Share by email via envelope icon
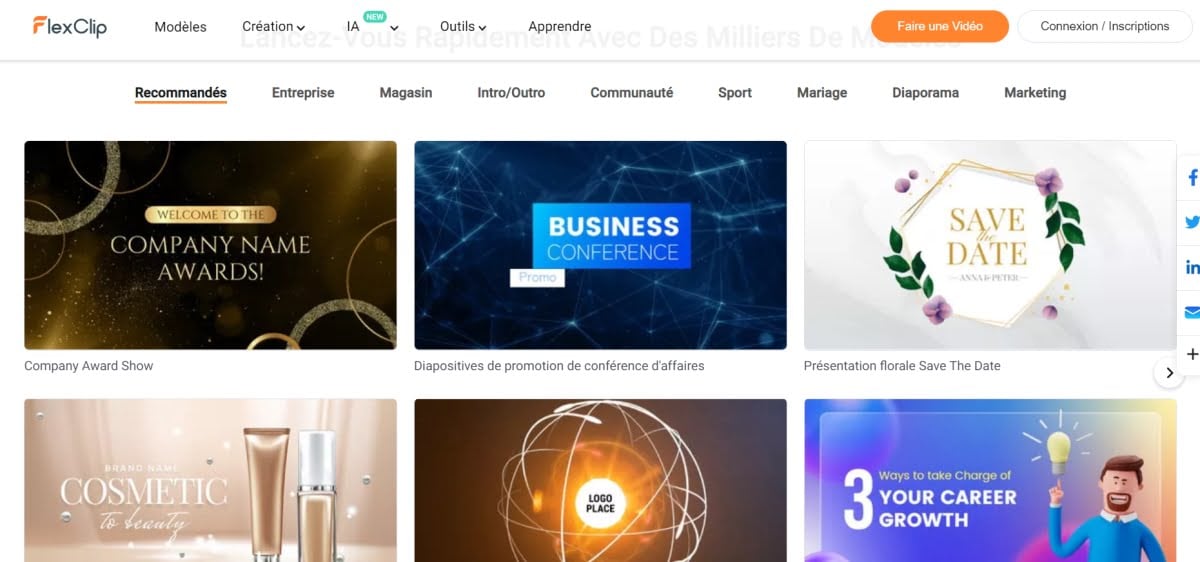 pos(1191,312)
